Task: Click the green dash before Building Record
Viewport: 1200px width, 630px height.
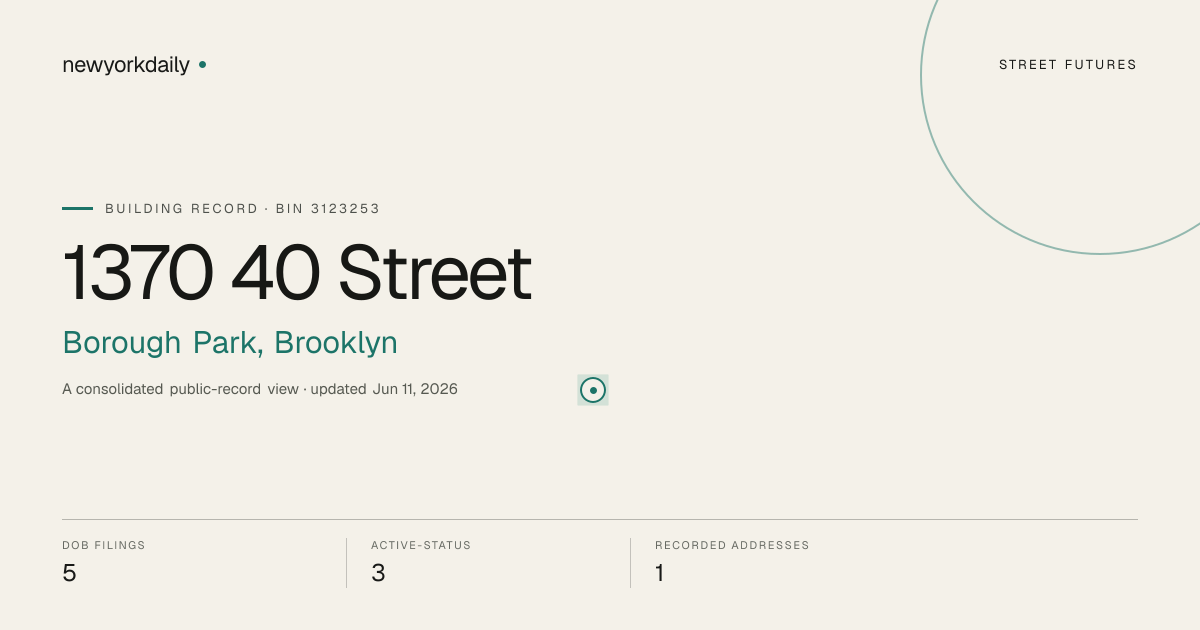Action: (77, 209)
